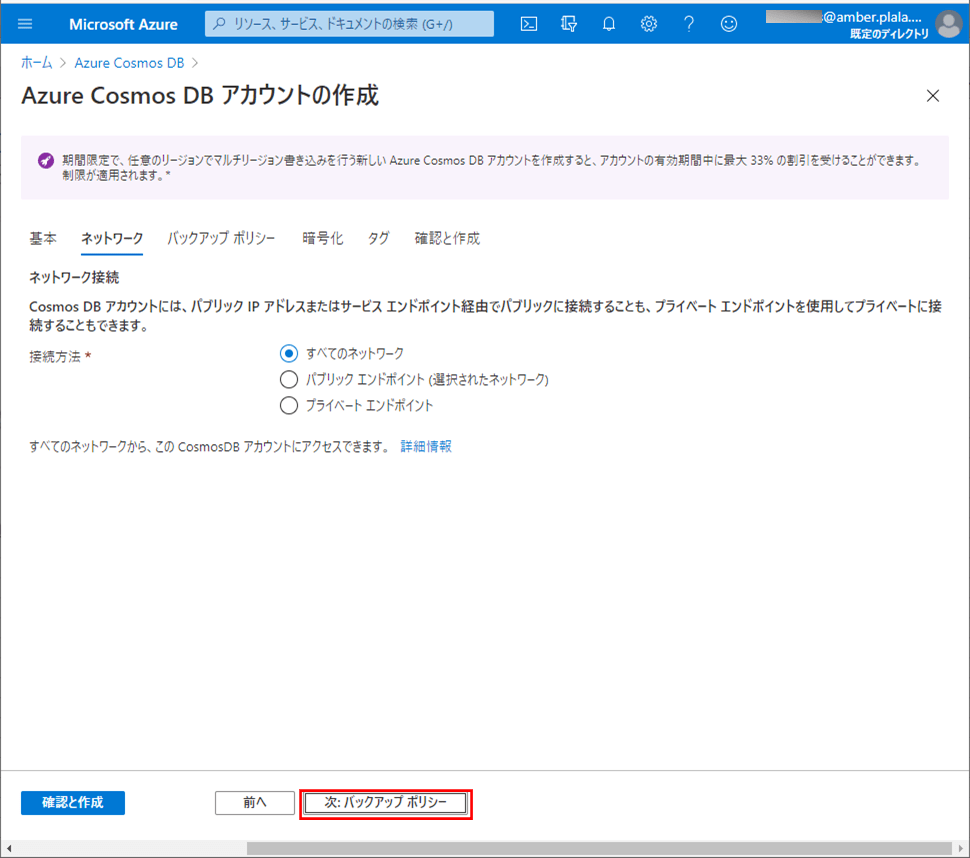The image size is (970, 858).
Task: Send feedback via the smiley icon
Action: coord(729,24)
